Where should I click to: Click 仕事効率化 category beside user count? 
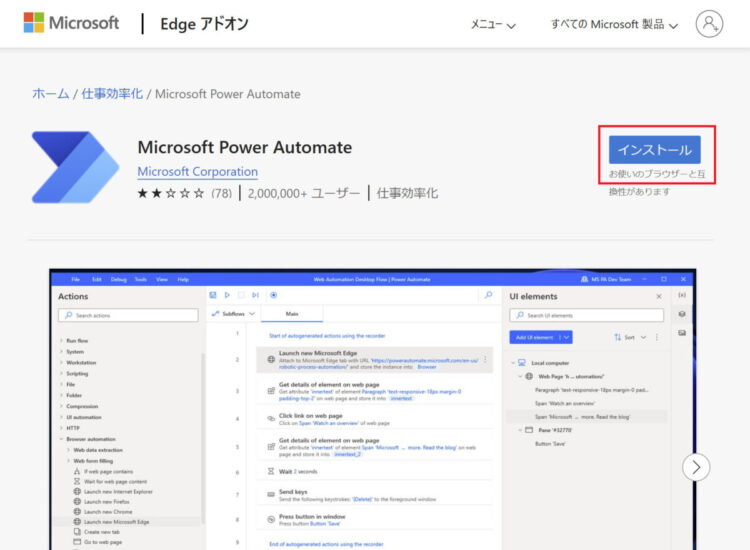point(407,193)
